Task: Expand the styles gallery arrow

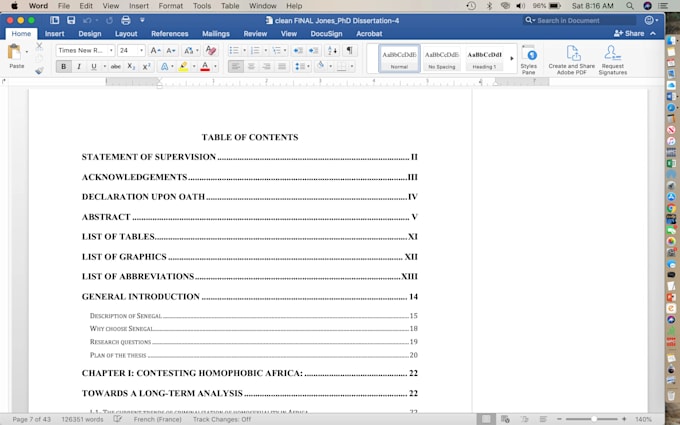Action: pos(512,58)
